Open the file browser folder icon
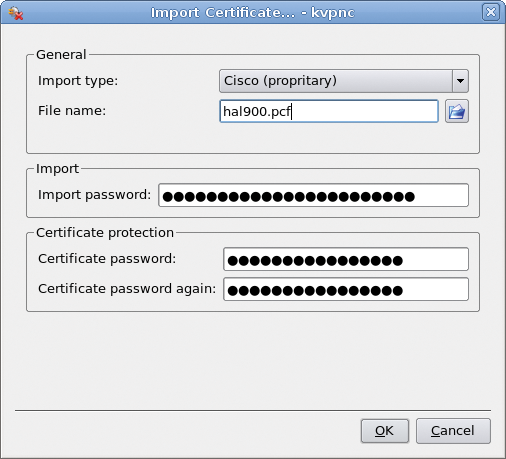This screenshot has height=459, width=506. (x=457, y=111)
